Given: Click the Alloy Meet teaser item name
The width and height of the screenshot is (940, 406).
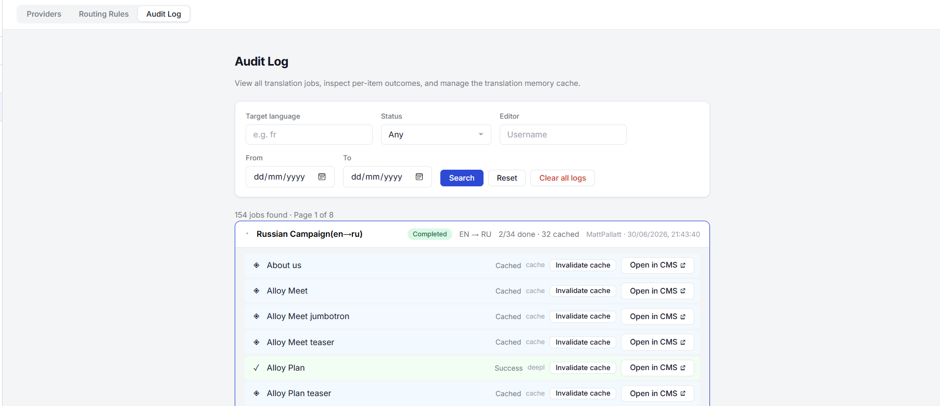Looking at the screenshot, I should 300,342.
